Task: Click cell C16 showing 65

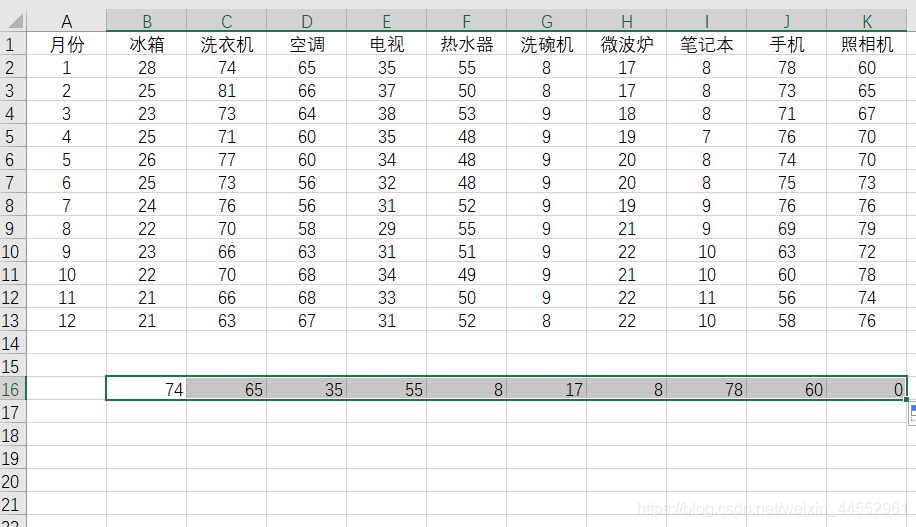Action: (227, 390)
